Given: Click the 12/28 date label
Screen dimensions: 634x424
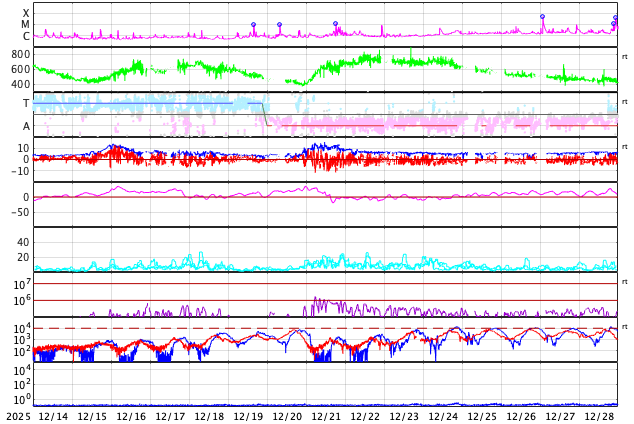Looking at the screenshot, I should 599,416.
